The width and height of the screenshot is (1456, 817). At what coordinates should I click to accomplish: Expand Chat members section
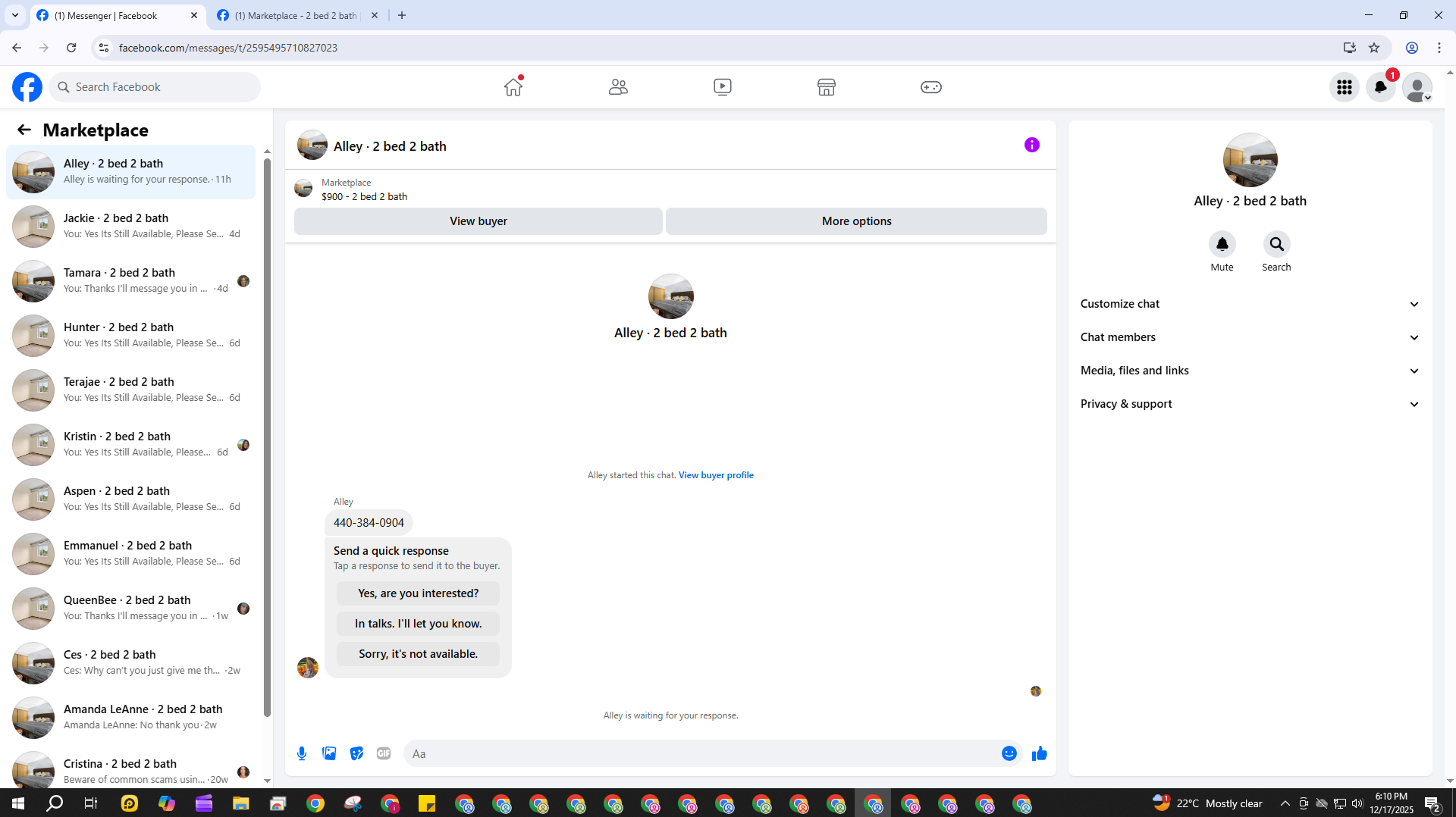(x=1250, y=337)
